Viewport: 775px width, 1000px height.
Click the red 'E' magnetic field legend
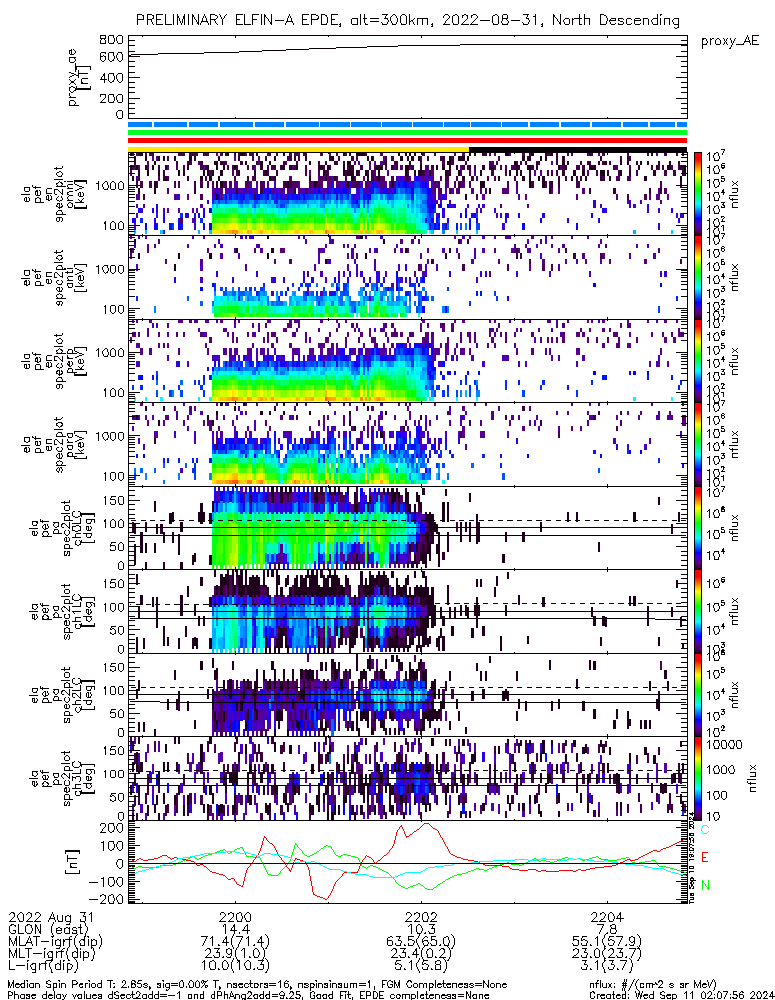705,857
